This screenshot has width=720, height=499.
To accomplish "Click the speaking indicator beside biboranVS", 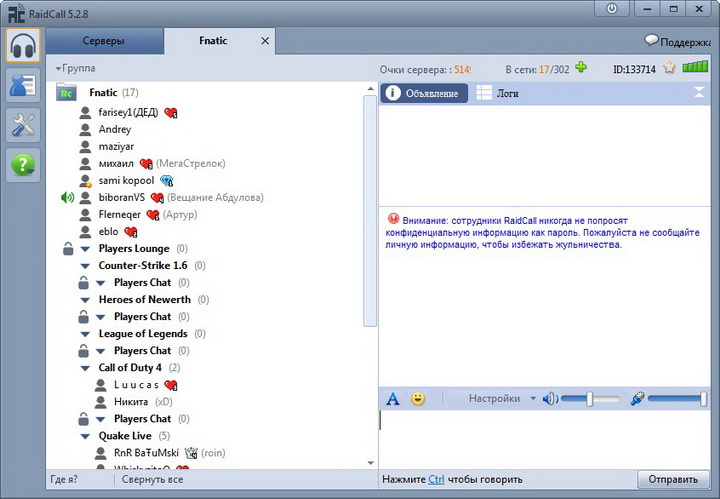I will tap(67, 198).
